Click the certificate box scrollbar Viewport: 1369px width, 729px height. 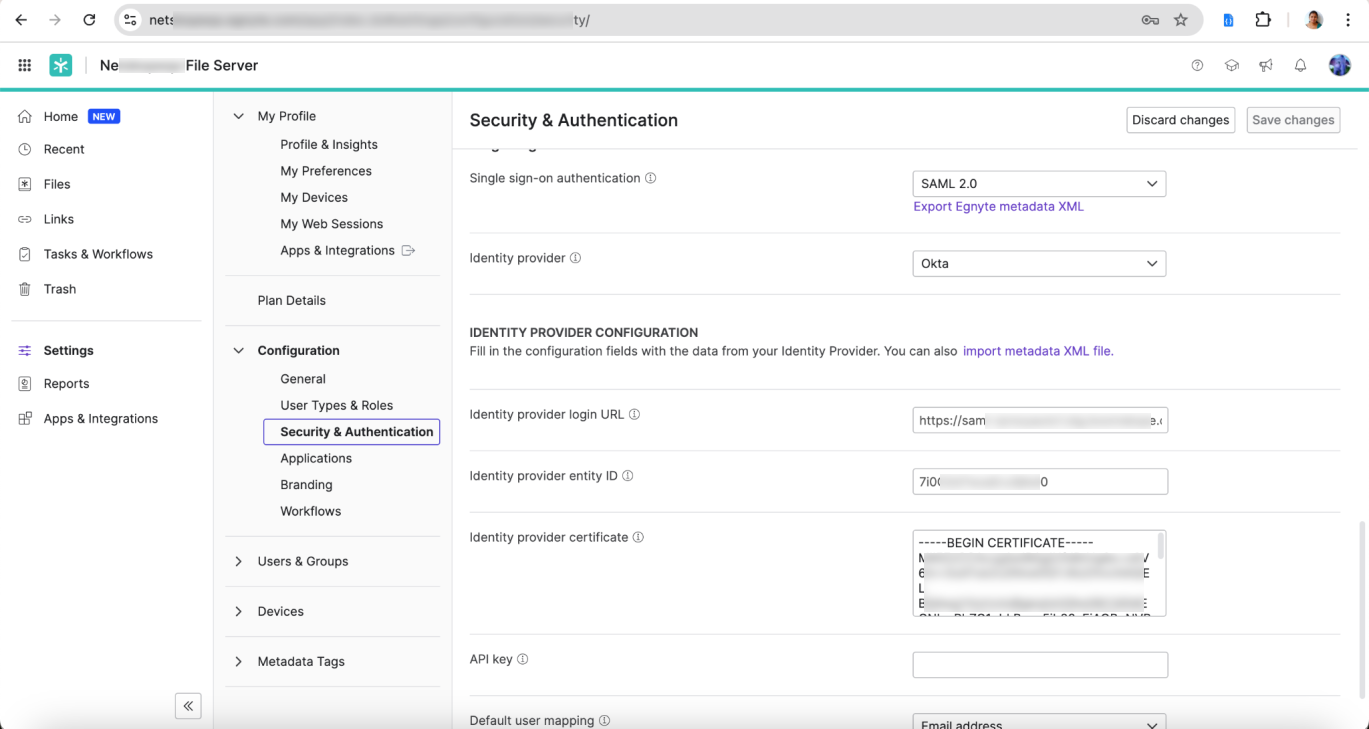1161,546
